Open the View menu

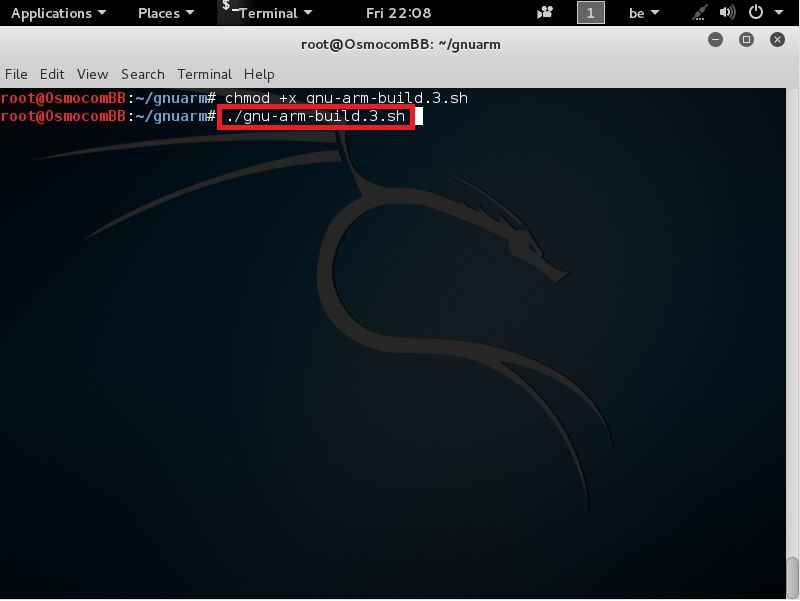point(92,74)
